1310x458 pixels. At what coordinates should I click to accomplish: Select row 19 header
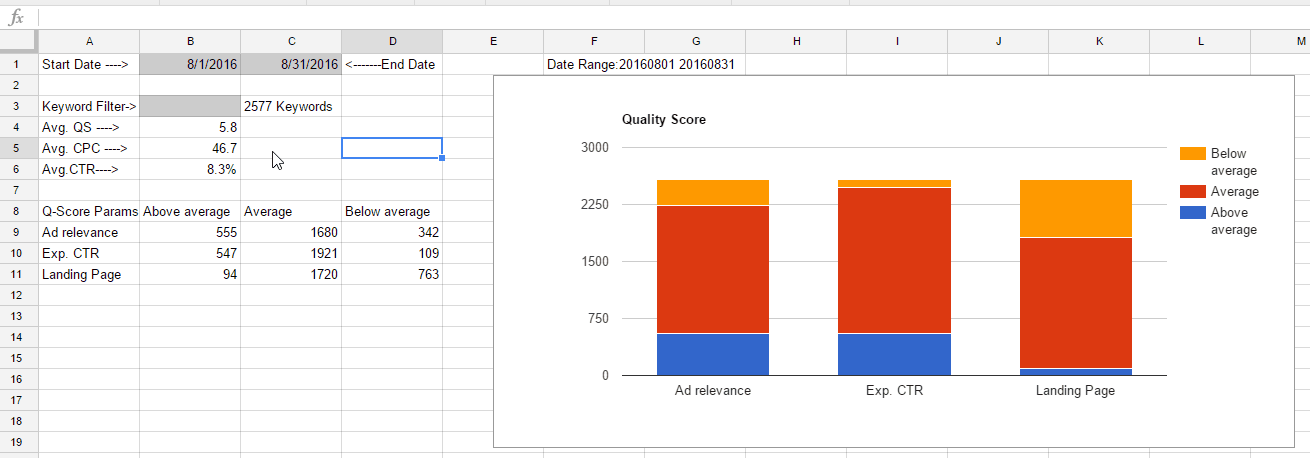(19, 442)
